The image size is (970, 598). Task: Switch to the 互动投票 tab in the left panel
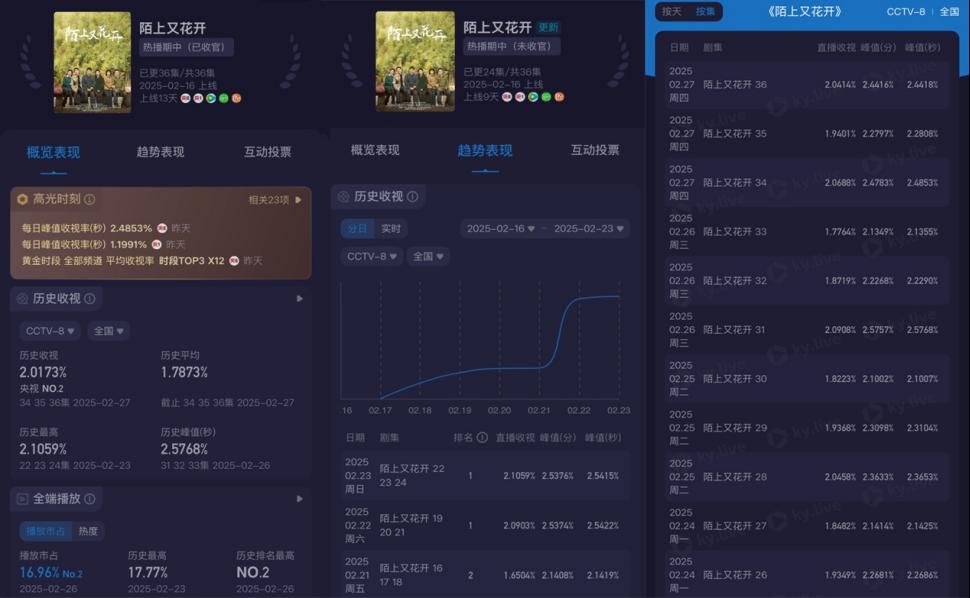pyautogui.click(x=267, y=152)
